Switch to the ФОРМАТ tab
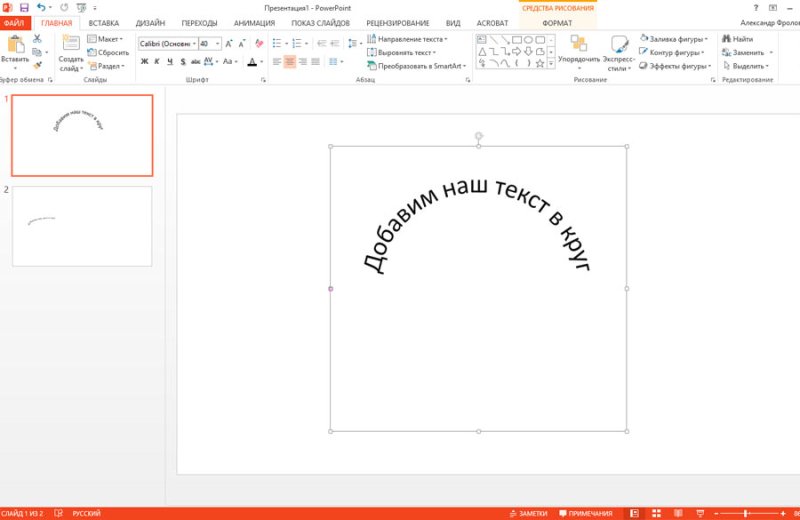This screenshot has width=800, height=520. click(557, 22)
